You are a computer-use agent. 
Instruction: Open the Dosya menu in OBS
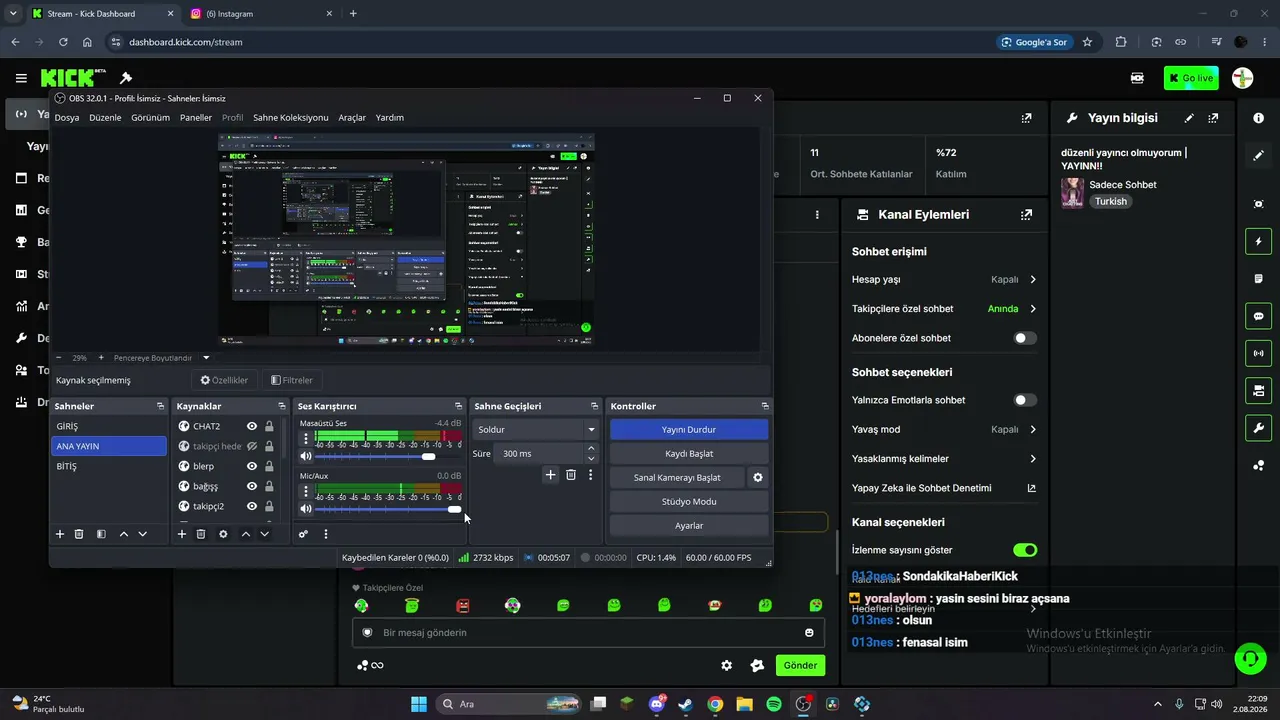(x=67, y=118)
